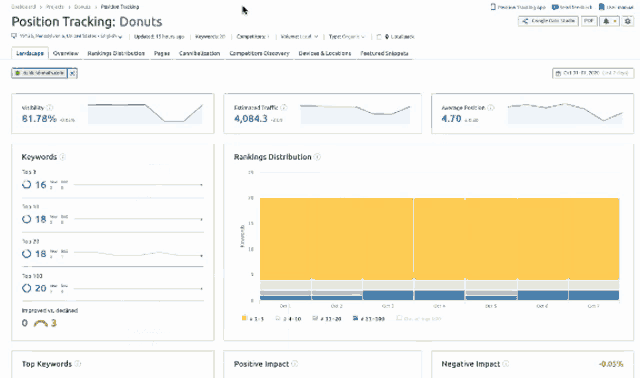Viewport: 640px width, 378px height.
Task: Click the Top 10 keywords count 18
Action: tap(40, 219)
